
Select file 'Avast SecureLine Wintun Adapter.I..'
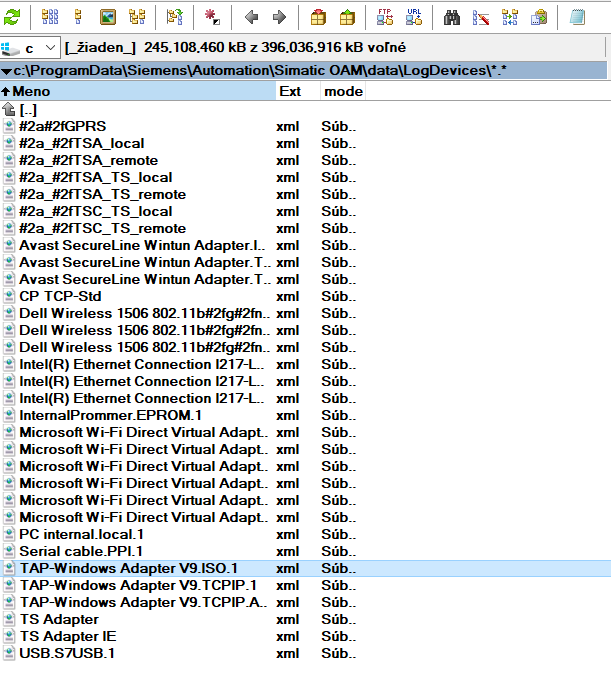pos(142,245)
